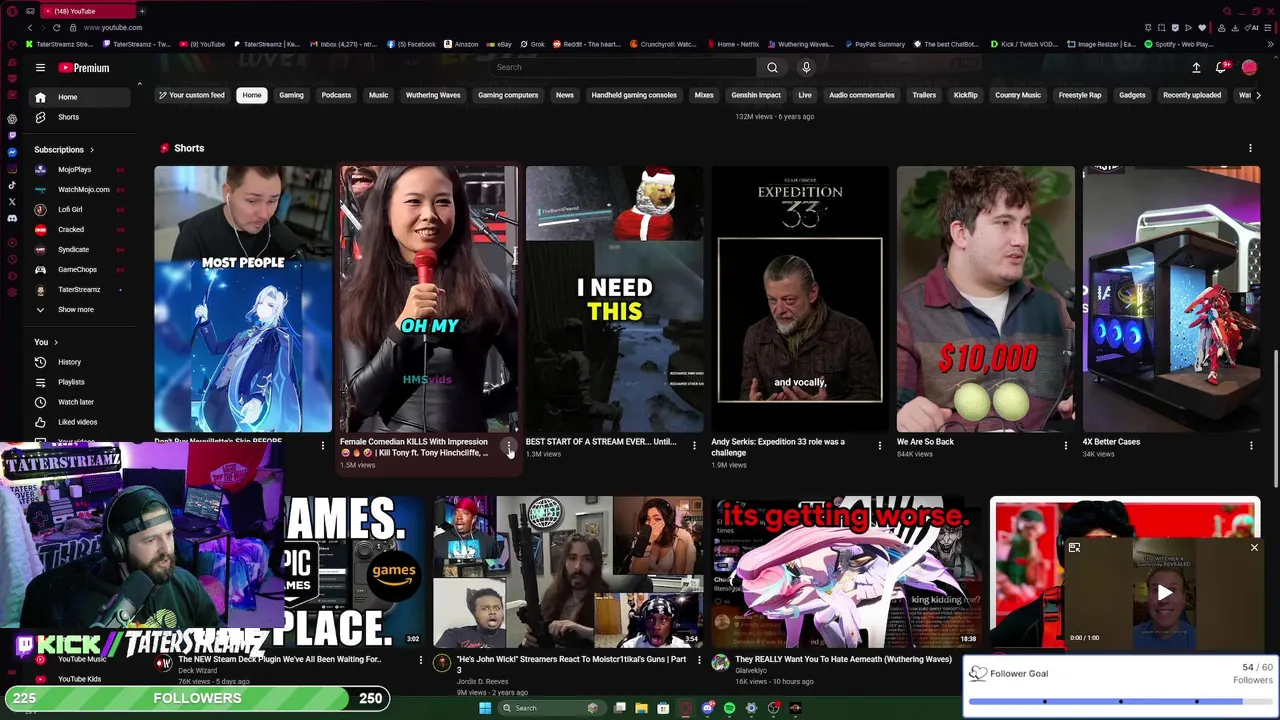
Task: Open the Expedition 33 Andy Serkis short thumbnail
Action: tap(800, 299)
